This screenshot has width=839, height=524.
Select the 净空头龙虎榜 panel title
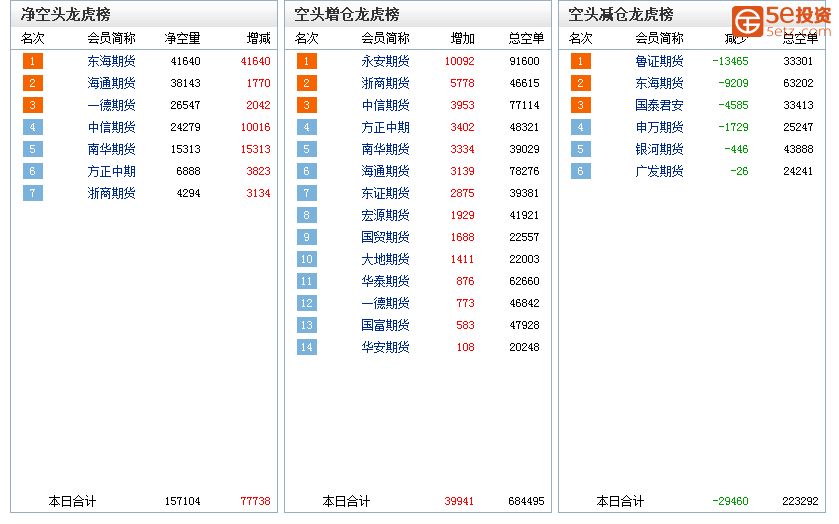65,14
